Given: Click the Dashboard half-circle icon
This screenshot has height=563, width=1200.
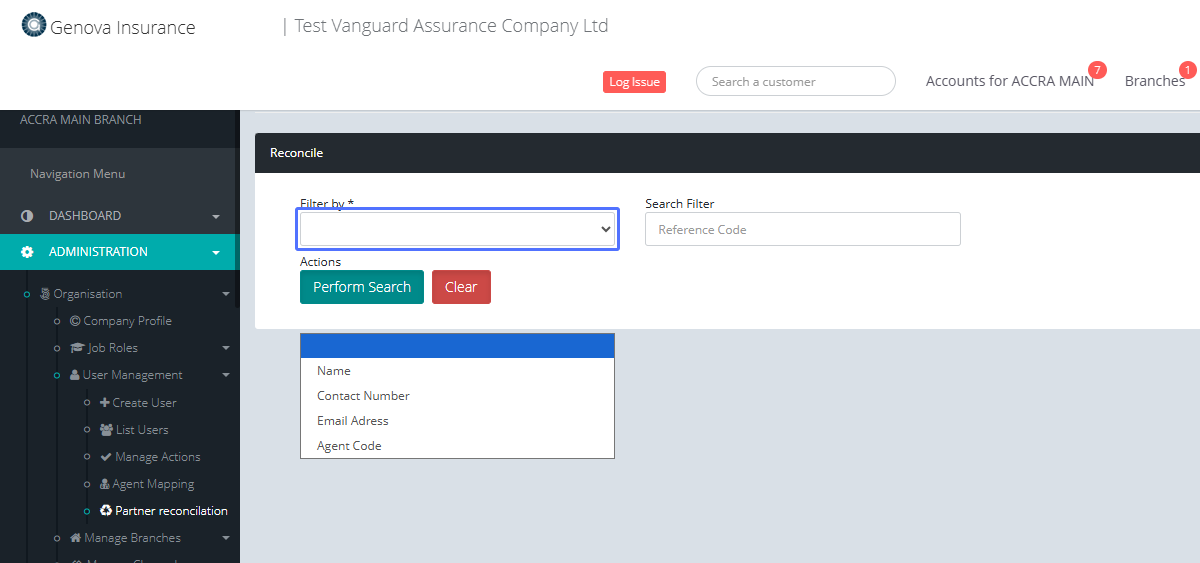Looking at the screenshot, I should coord(27,216).
